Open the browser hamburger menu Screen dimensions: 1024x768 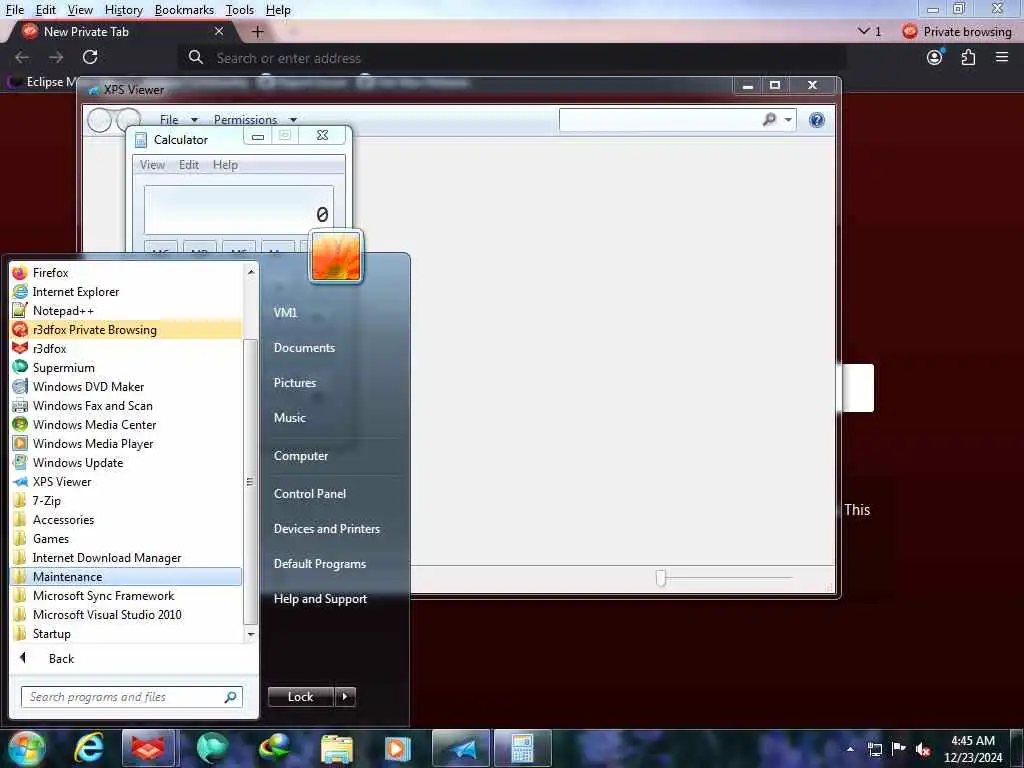1002,57
